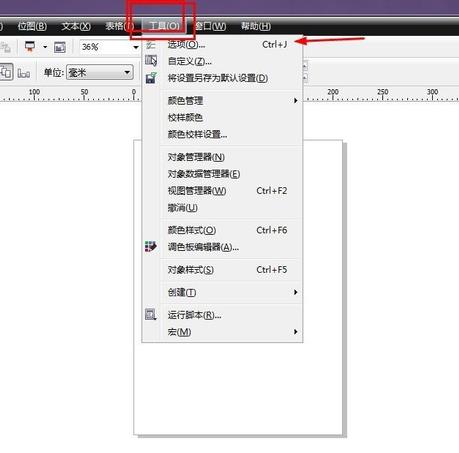Click the run script icon in menu
Screen dimensions: 459x453
coord(151,314)
